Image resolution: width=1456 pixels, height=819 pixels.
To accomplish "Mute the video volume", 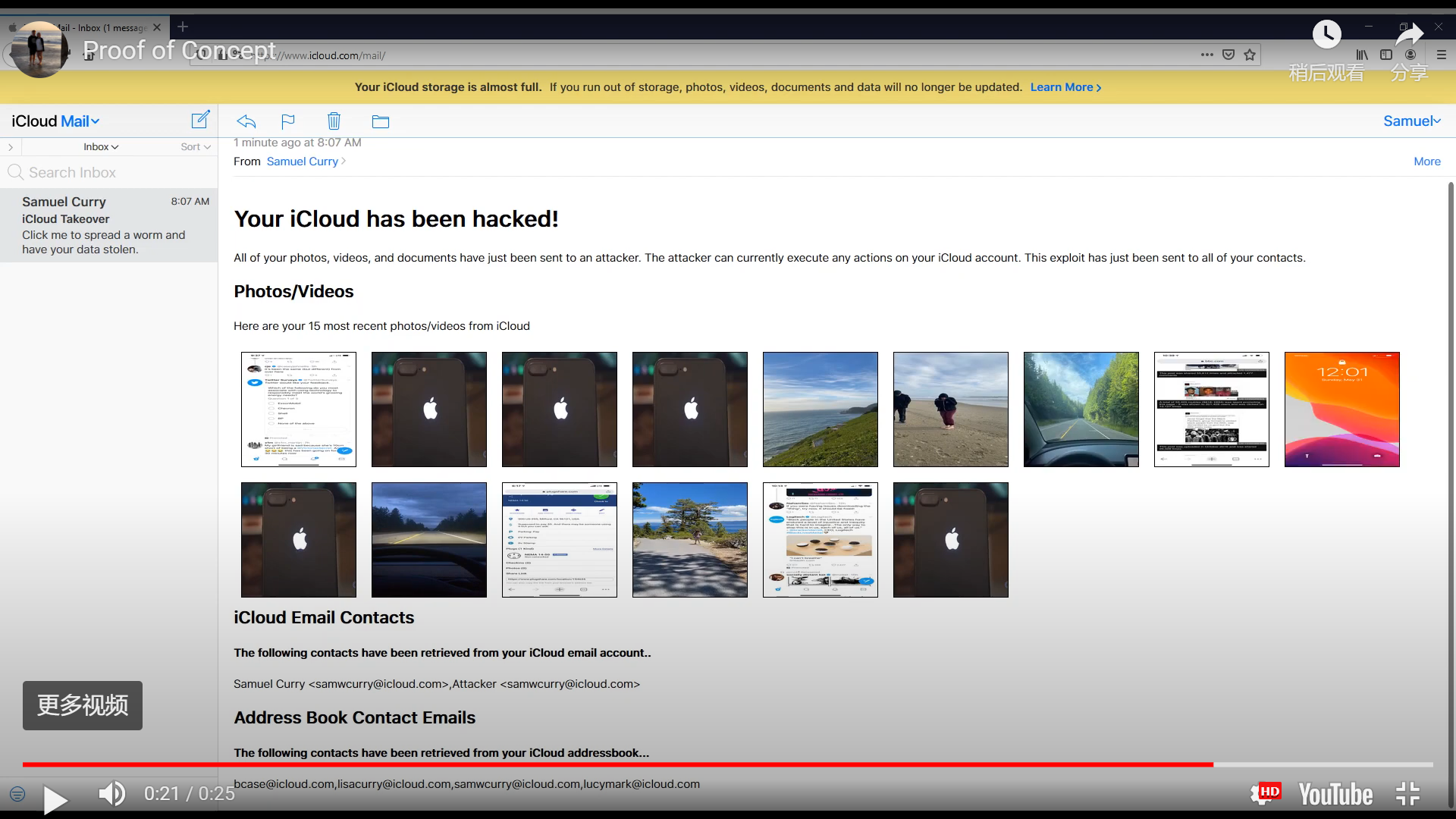I will [112, 794].
